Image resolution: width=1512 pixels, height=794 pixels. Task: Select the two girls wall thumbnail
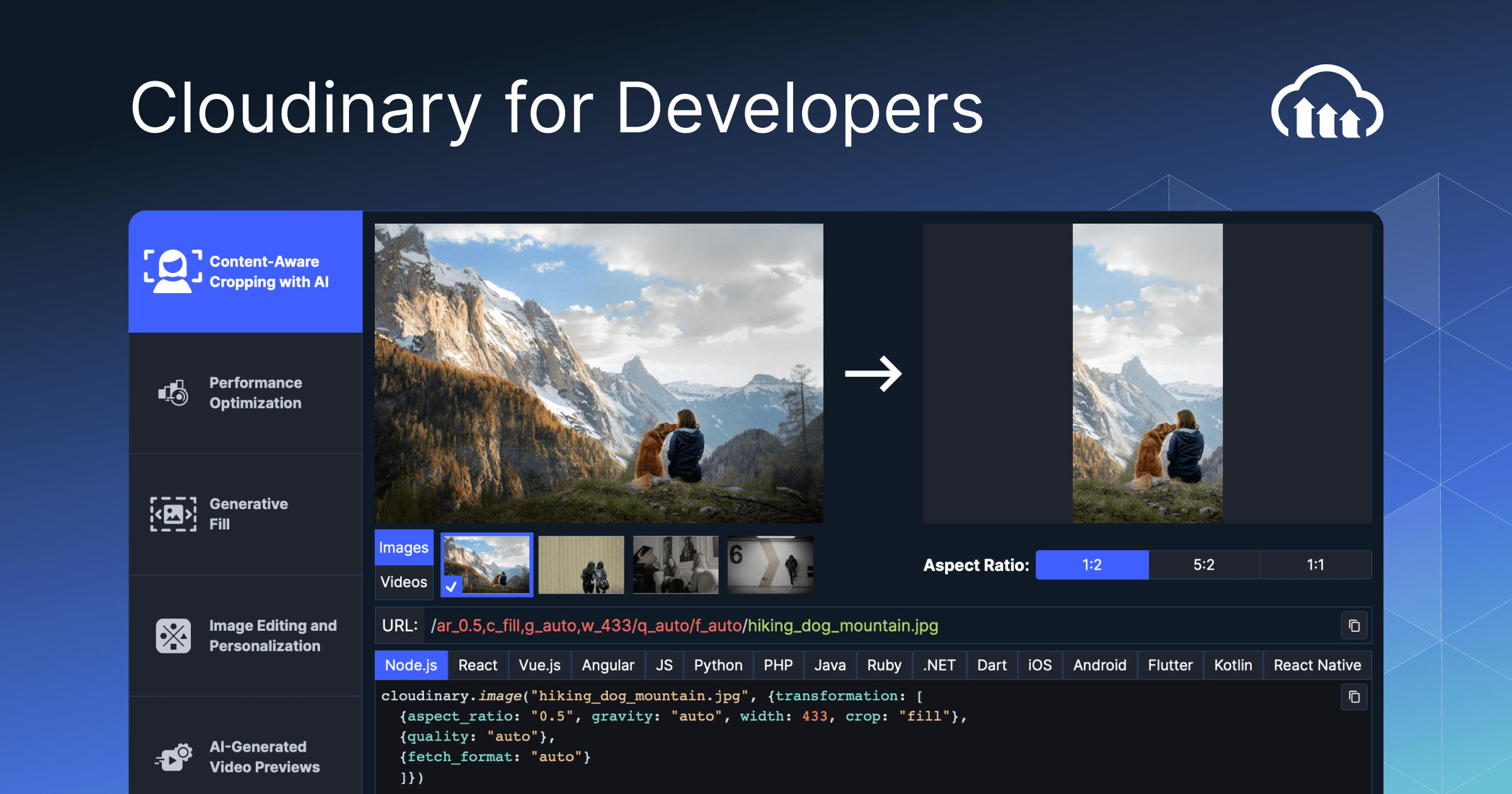581,565
